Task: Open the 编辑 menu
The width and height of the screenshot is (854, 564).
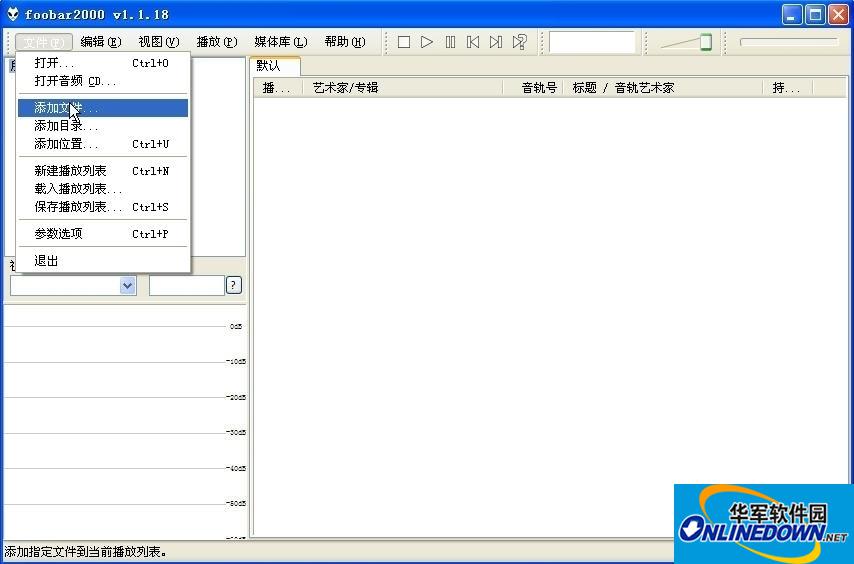Action: coord(101,42)
